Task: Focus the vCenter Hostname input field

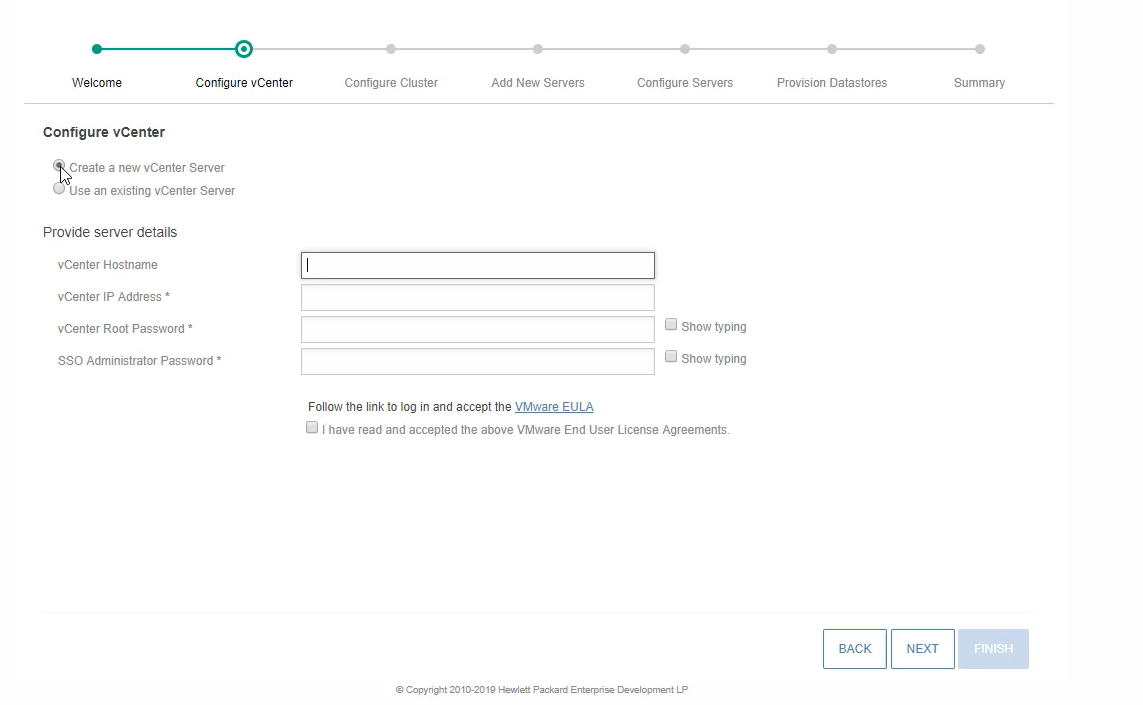Action: tap(477, 265)
